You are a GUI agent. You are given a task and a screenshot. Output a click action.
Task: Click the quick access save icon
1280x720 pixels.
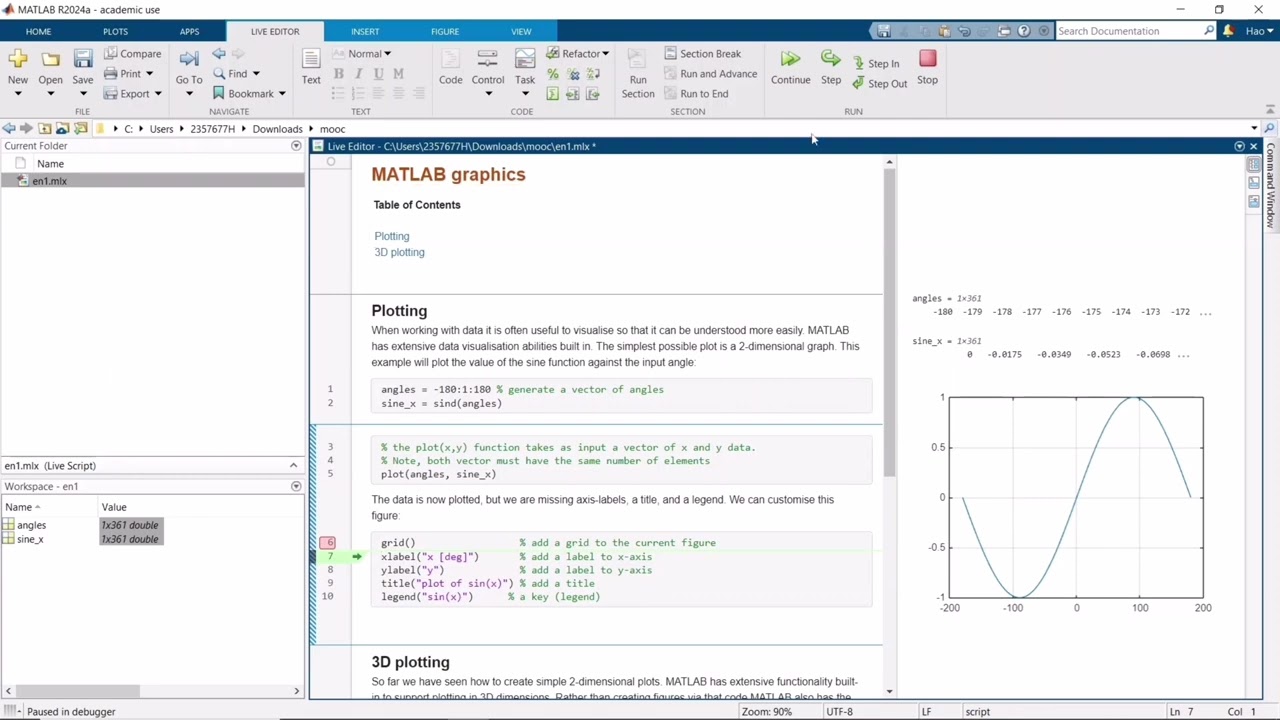pos(884,31)
